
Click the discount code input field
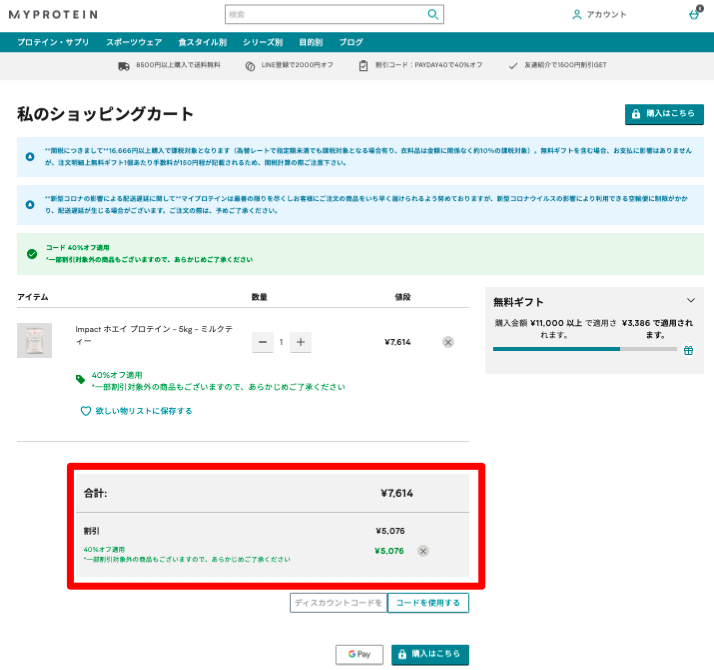(338, 603)
